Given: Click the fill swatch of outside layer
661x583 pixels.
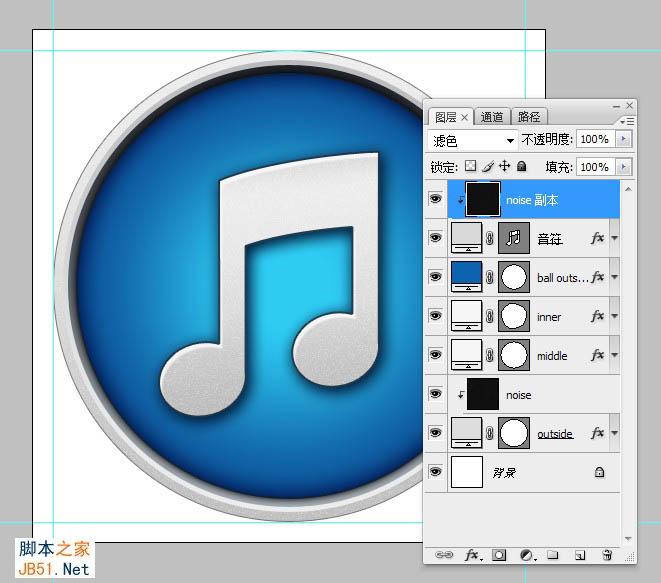Looking at the screenshot, I should click(x=466, y=433).
